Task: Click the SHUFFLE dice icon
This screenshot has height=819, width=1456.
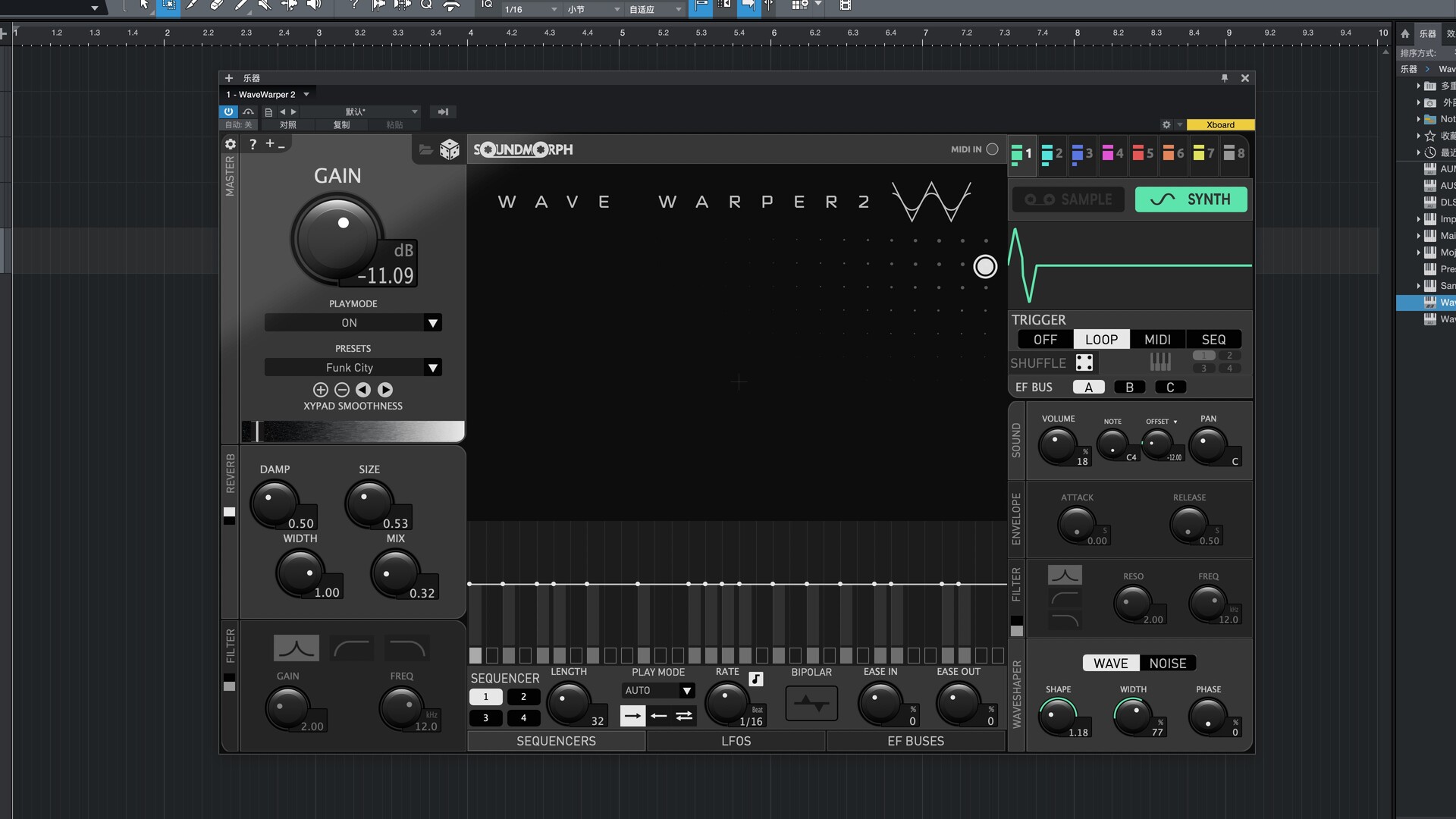Action: click(1084, 362)
